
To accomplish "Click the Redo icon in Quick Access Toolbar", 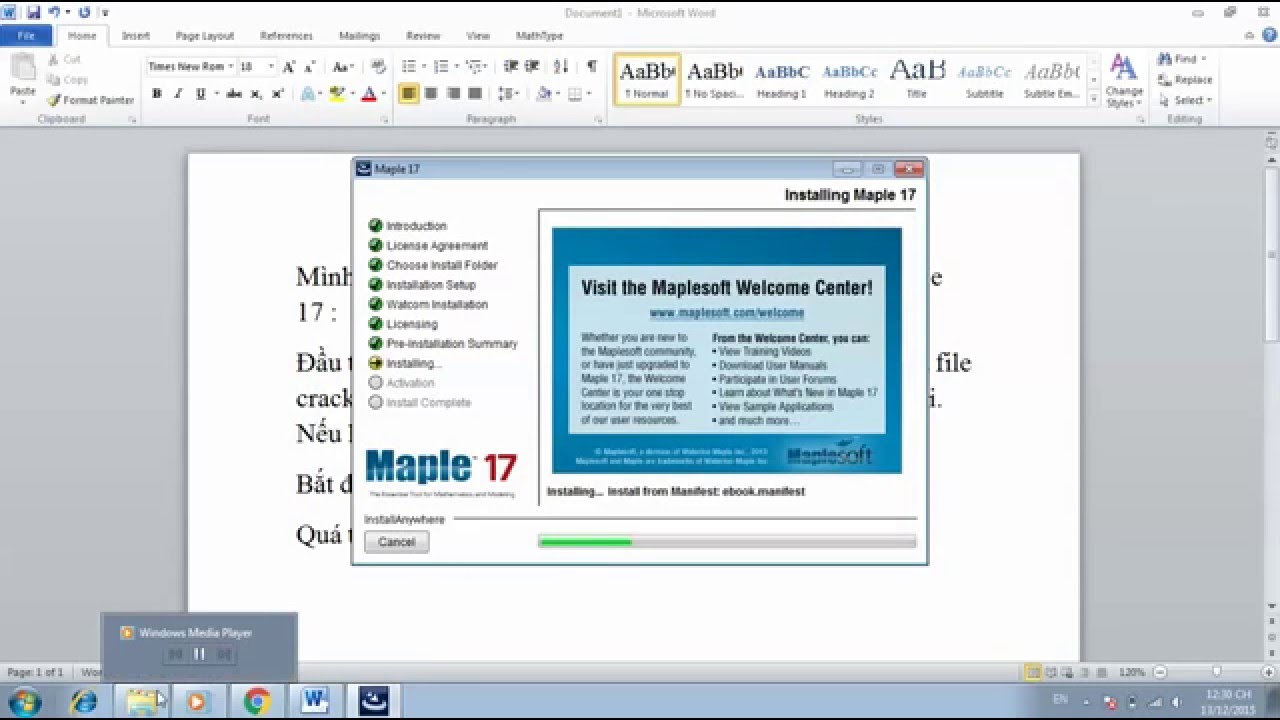I will tap(83, 13).
